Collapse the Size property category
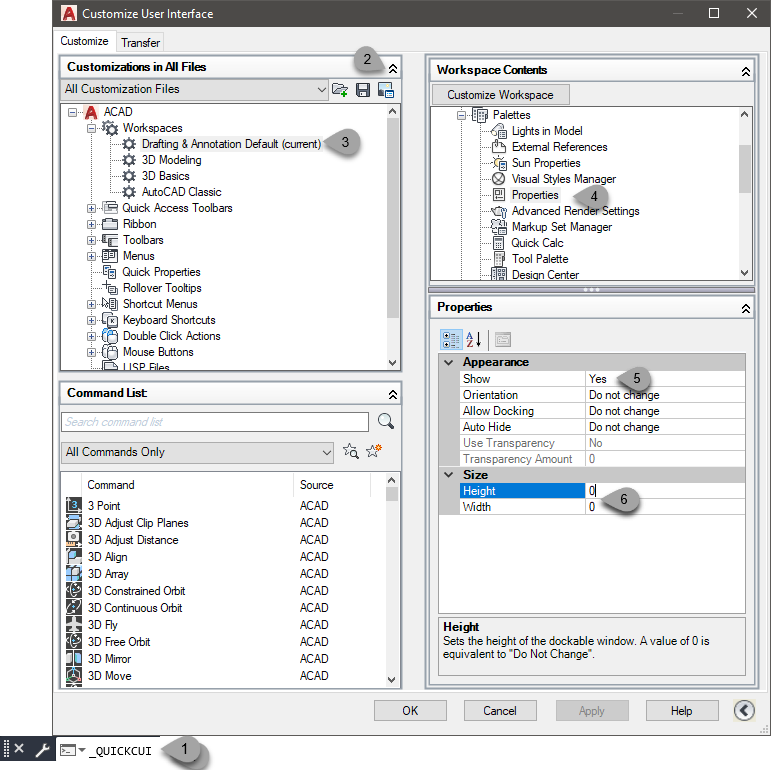The image size is (771, 770). point(448,475)
